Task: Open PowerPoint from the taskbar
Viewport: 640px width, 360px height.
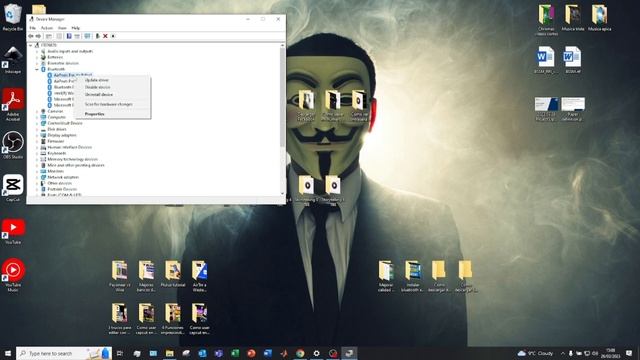Action: (x=251, y=353)
